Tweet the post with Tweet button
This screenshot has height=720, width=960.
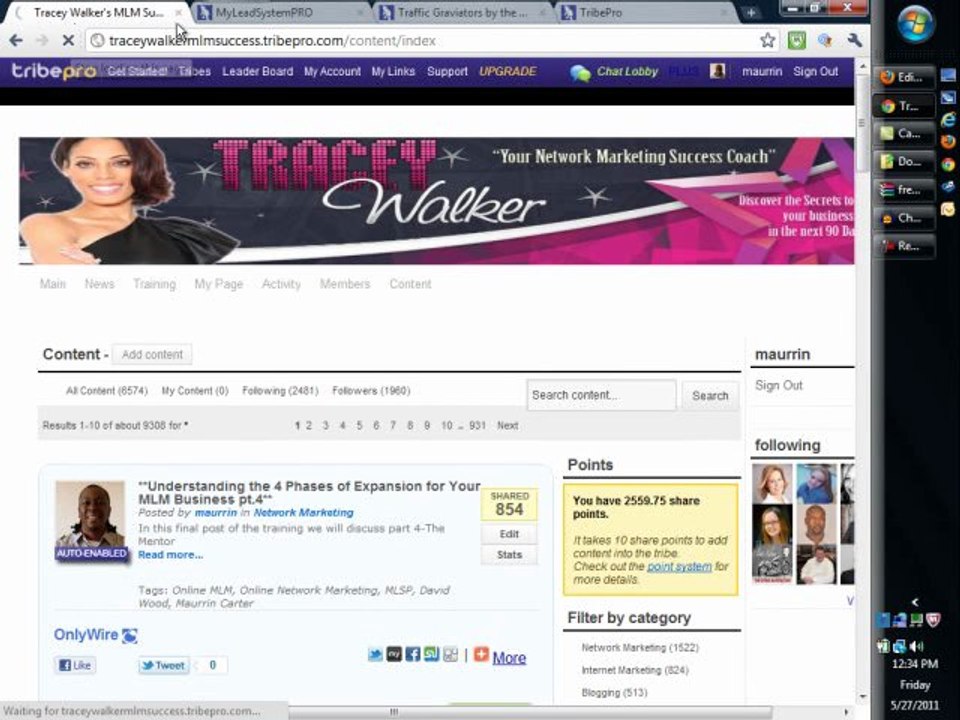[x=163, y=665]
